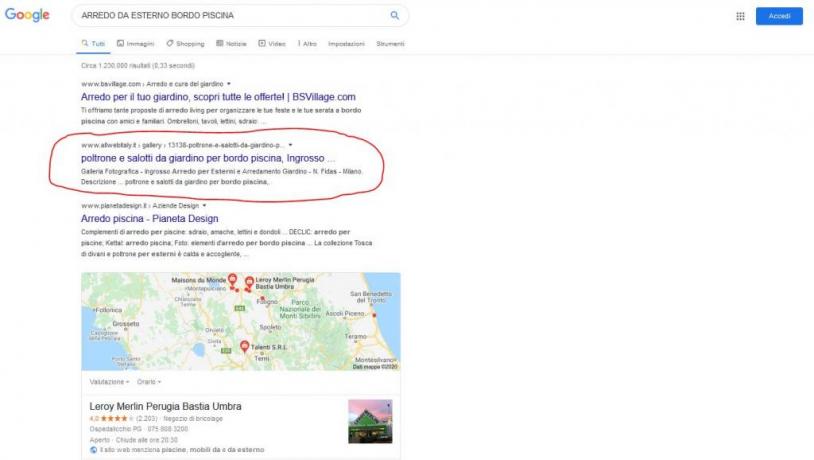Click the Video play icon
The image size is (814, 460).
[x=262, y=43]
